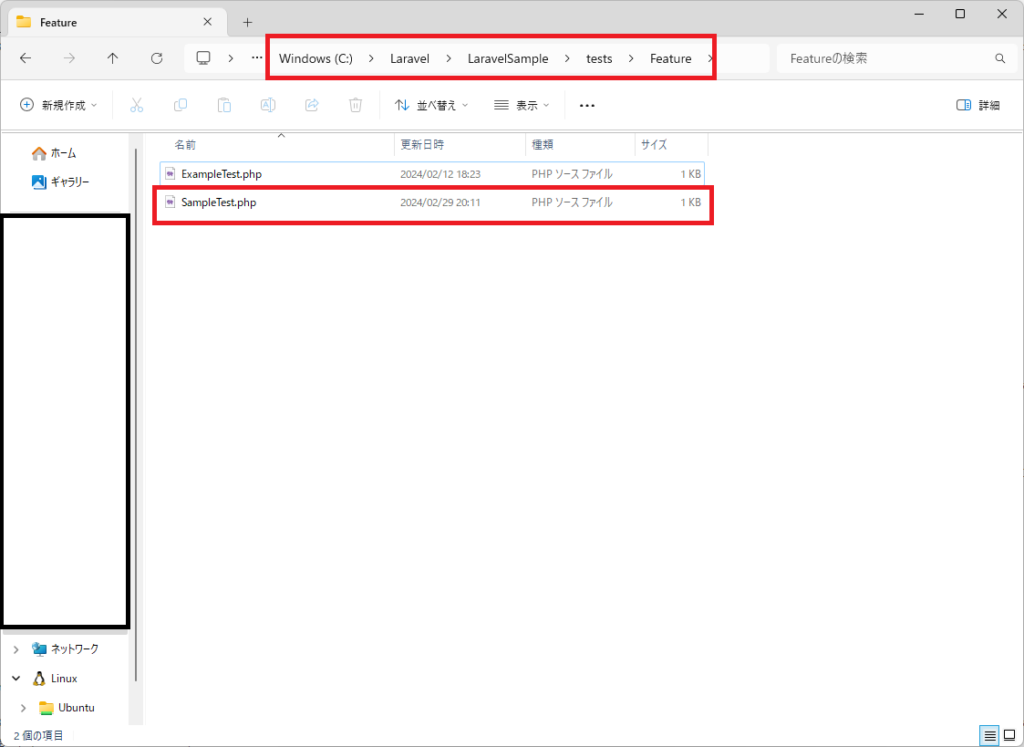Click Feature in the breadcrumb
This screenshot has height=747, width=1024.
click(x=670, y=58)
